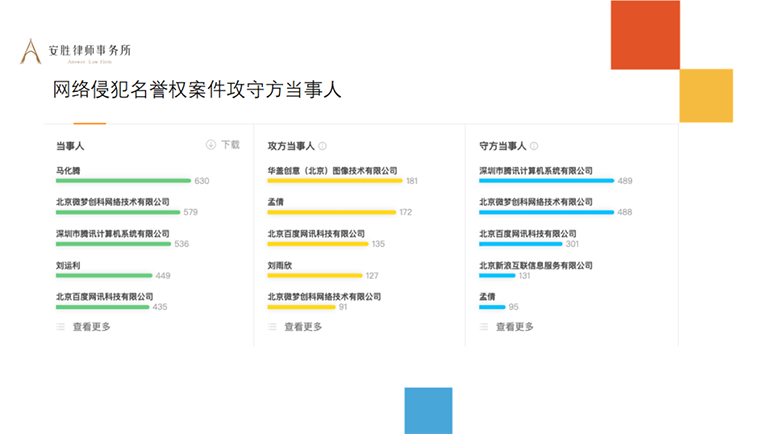
Task: Select 刘雨欣 party entry
Action: 280,266
